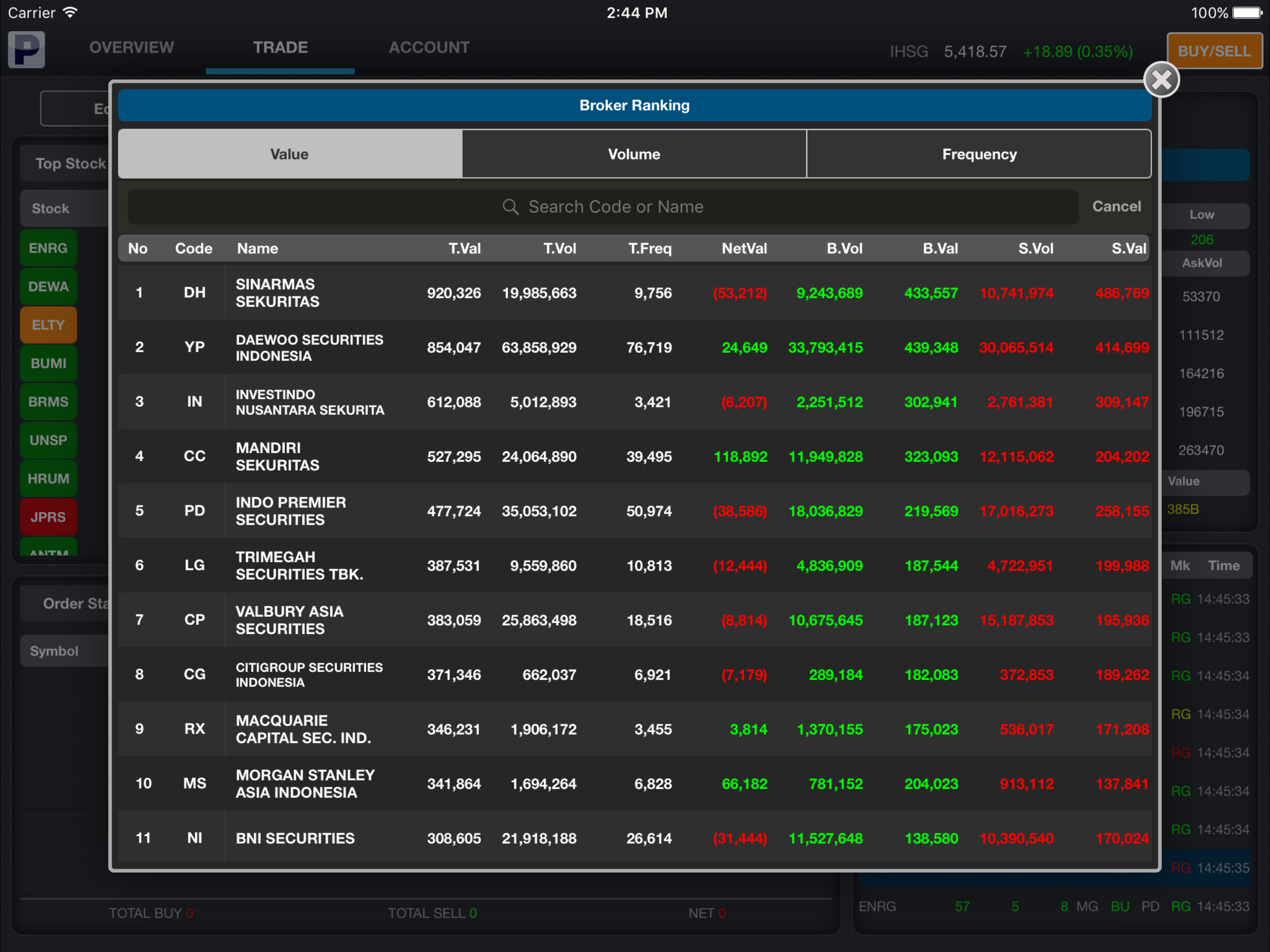Tap broker code PD

point(195,511)
